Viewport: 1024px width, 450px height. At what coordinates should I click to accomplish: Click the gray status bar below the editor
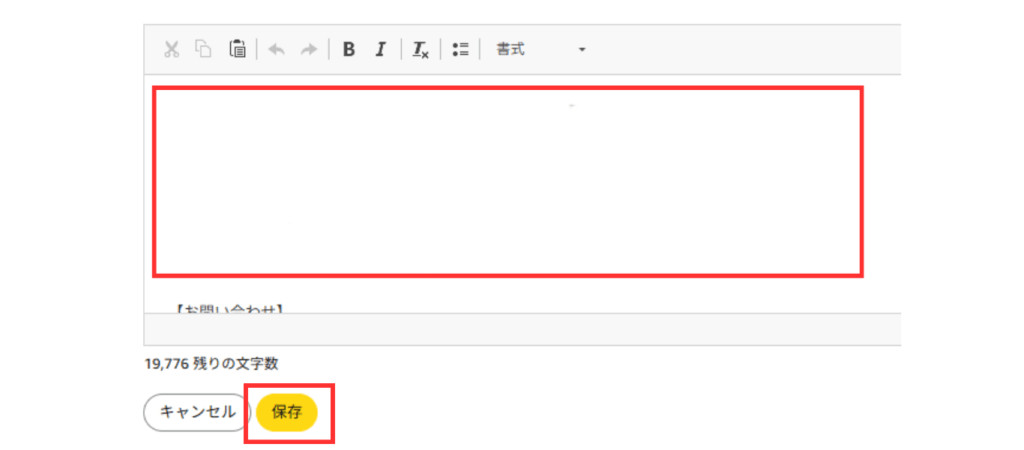click(522, 329)
